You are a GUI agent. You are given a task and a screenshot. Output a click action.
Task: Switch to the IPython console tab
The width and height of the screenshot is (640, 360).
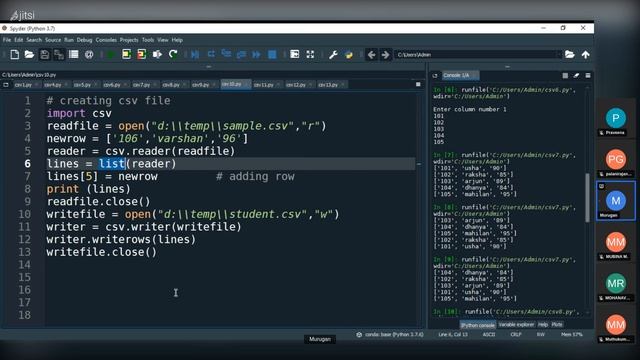point(478,325)
